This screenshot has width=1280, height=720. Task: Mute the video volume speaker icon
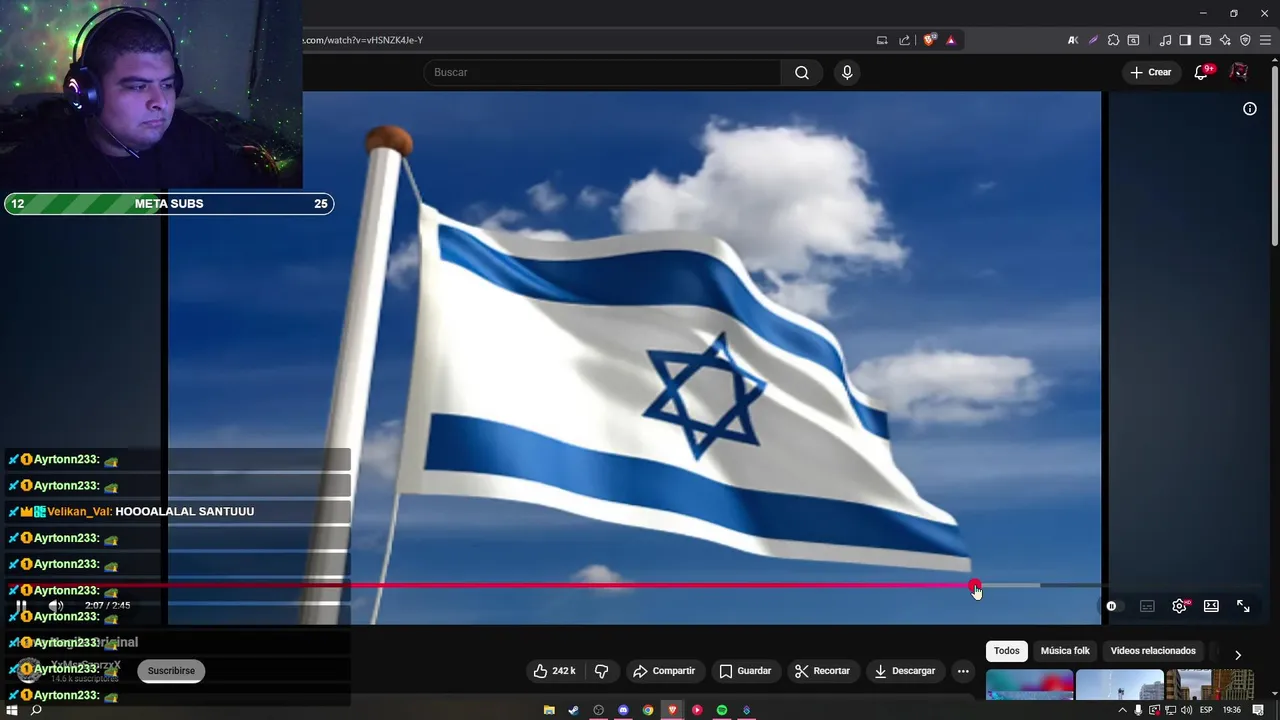[x=56, y=606]
